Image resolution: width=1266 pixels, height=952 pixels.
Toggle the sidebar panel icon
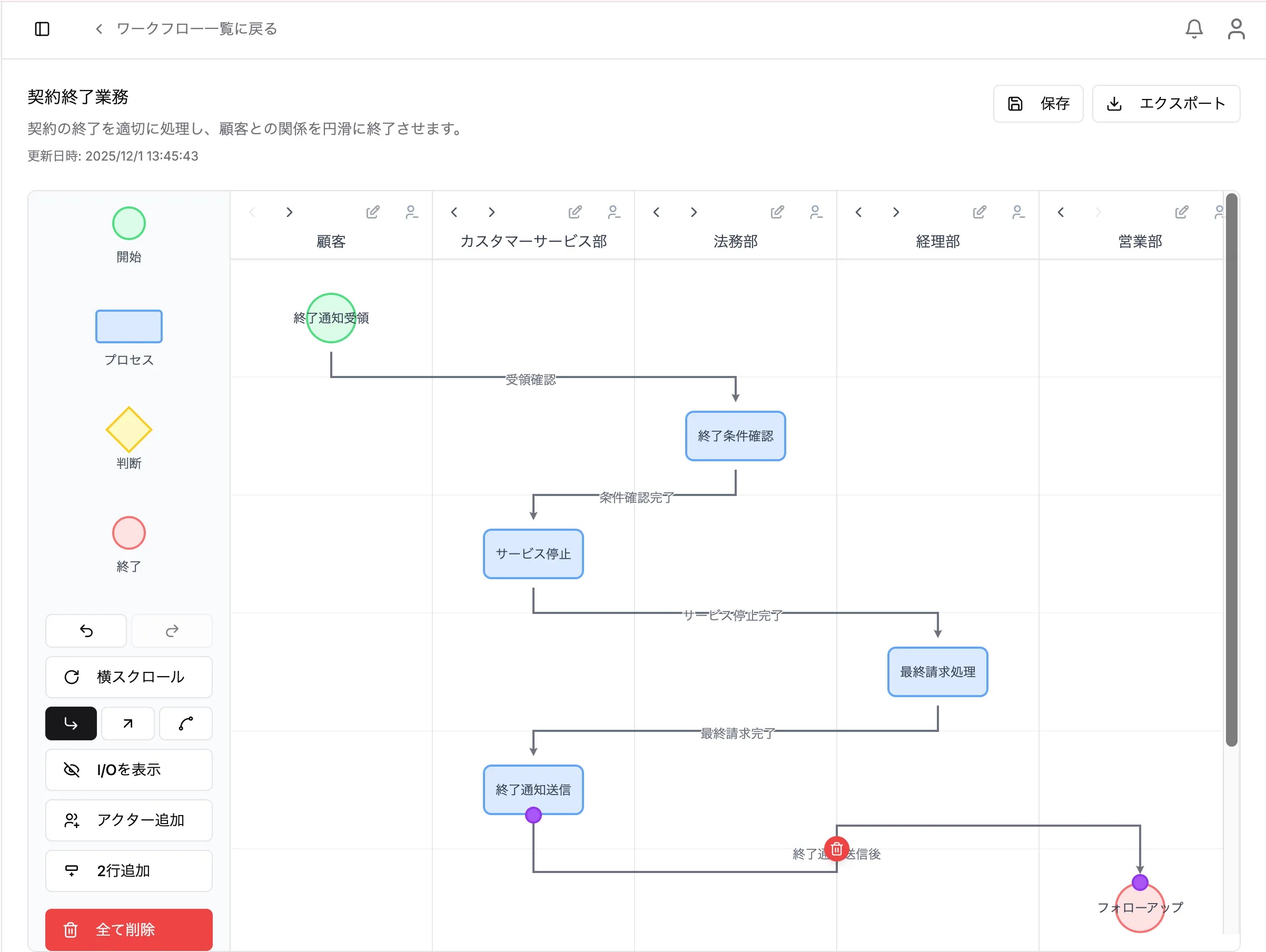point(42,28)
